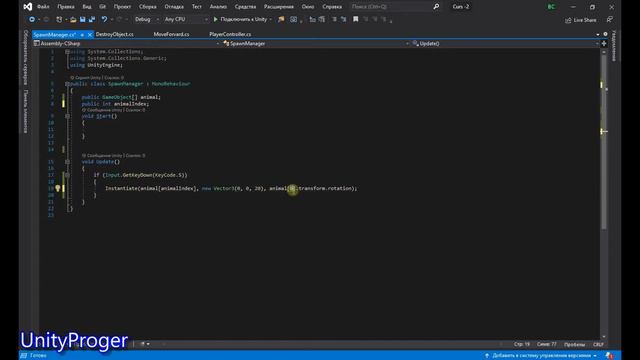Open the Расширения menu

(279, 7)
